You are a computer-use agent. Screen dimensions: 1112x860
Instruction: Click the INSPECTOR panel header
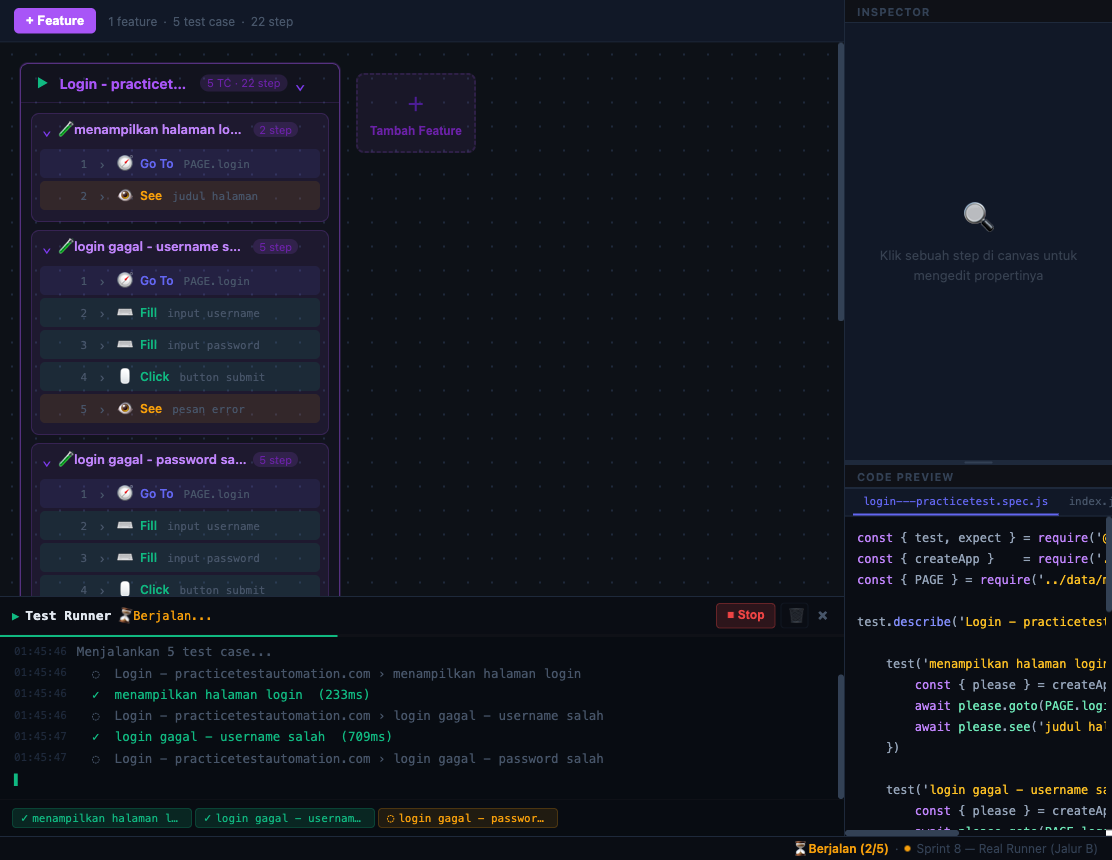(x=893, y=12)
